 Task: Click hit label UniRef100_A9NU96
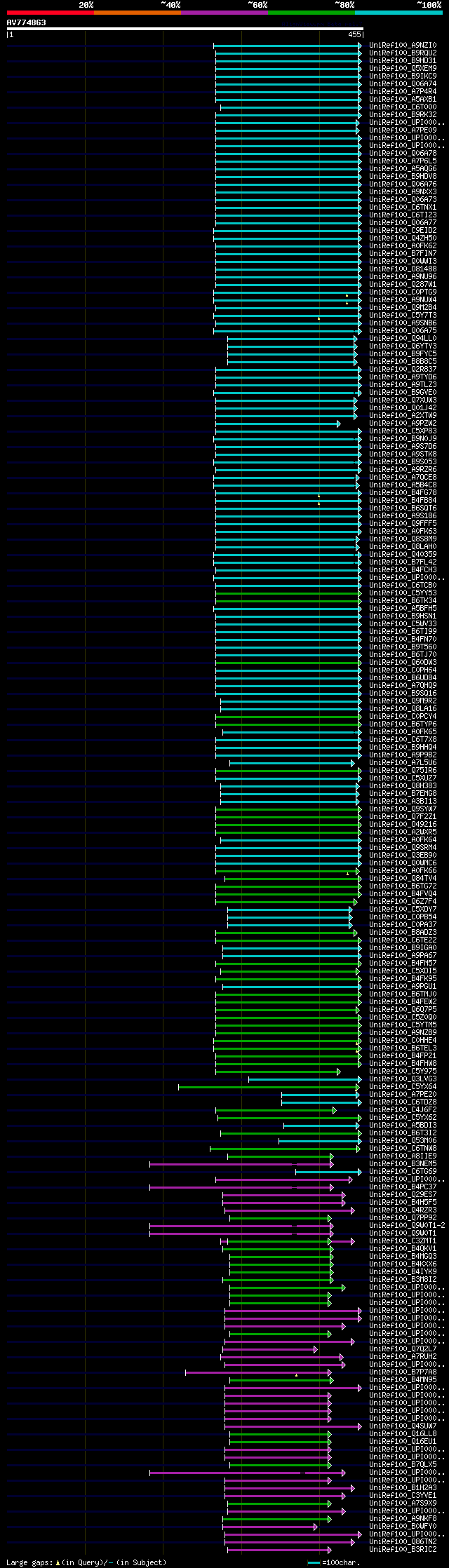pos(403,277)
